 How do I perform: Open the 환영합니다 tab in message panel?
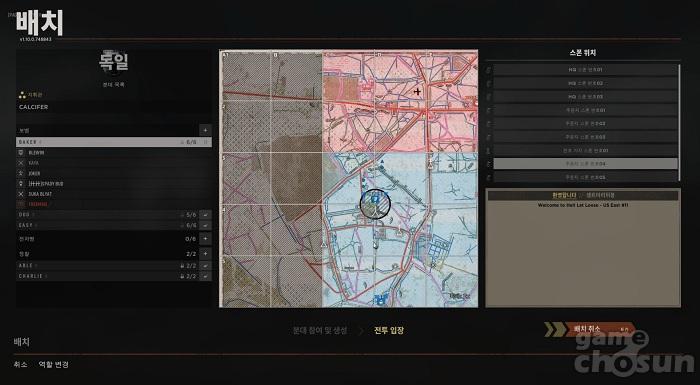(x=564, y=195)
